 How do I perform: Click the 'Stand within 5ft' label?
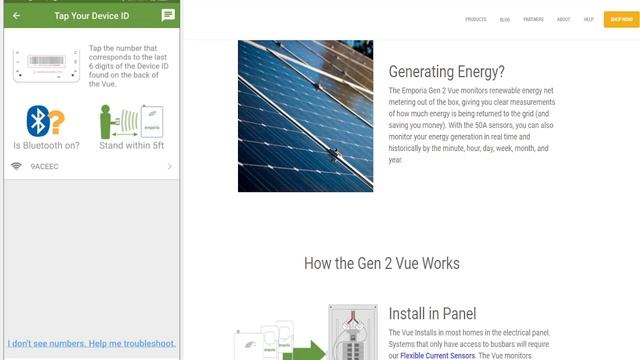coord(131,145)
